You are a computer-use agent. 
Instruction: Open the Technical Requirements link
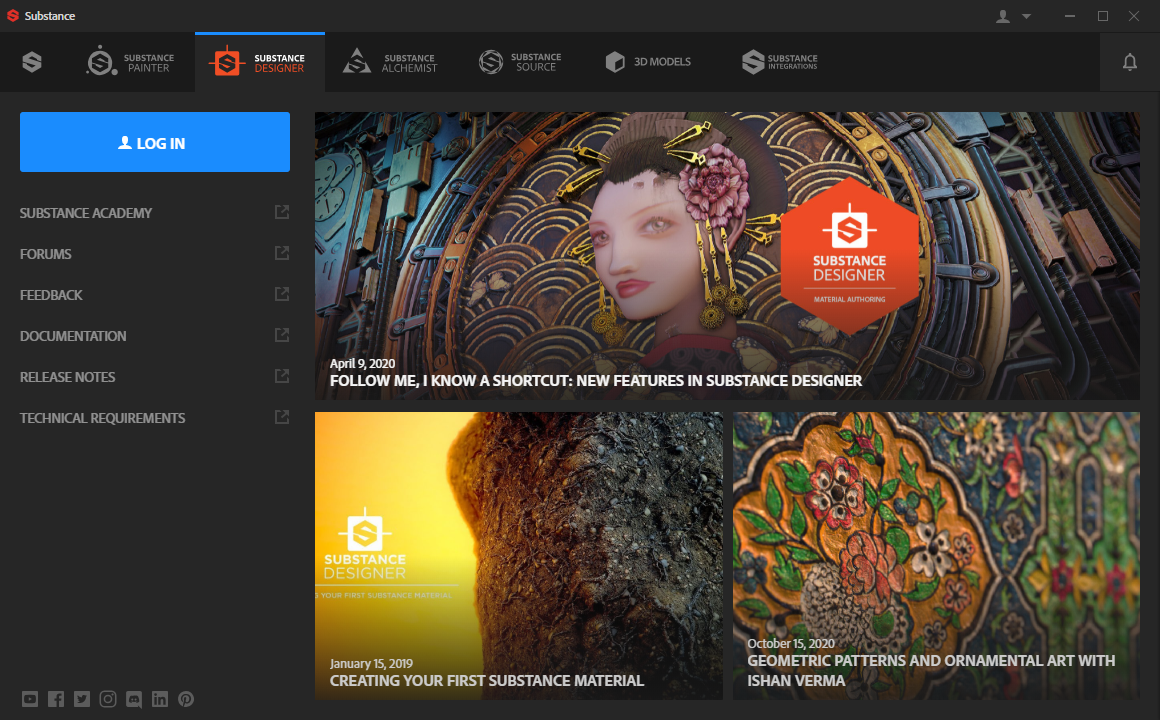(103, 418)
